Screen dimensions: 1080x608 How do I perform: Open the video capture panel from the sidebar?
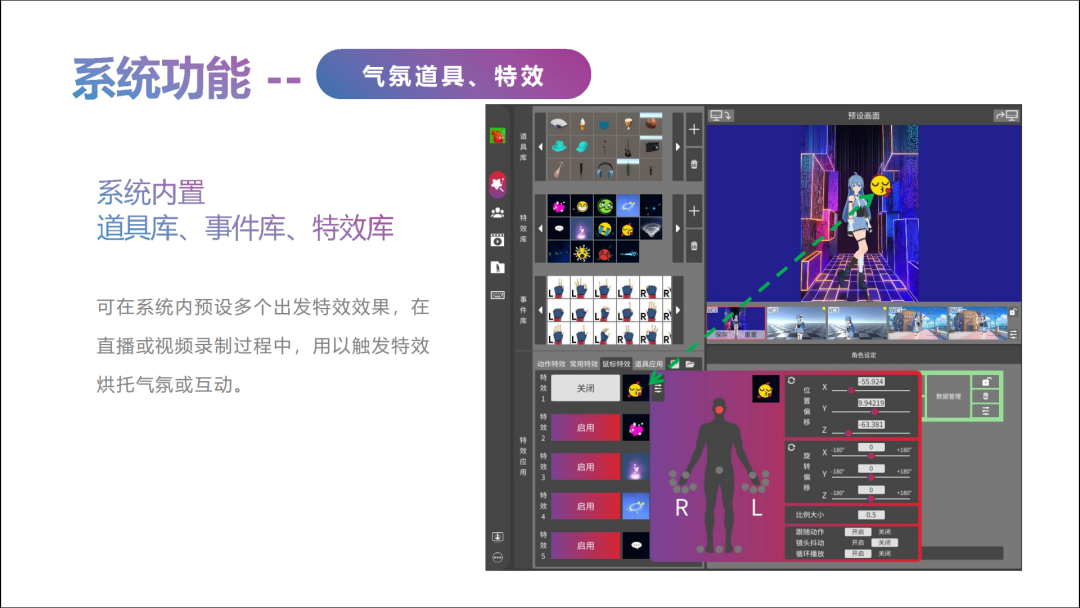497,237
